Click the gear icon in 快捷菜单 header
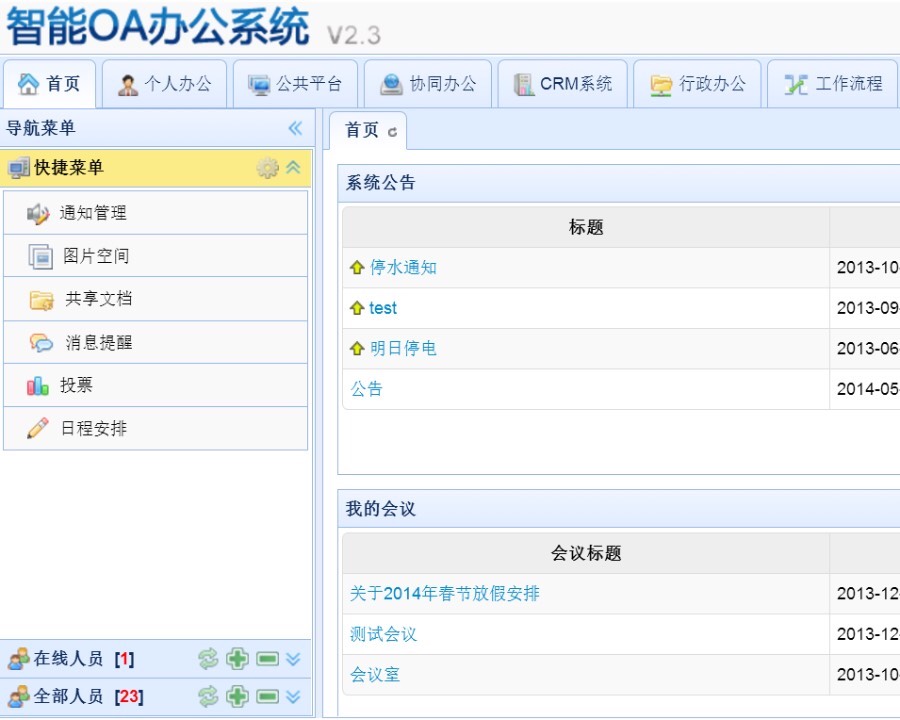900x720 pixels. 267,168
